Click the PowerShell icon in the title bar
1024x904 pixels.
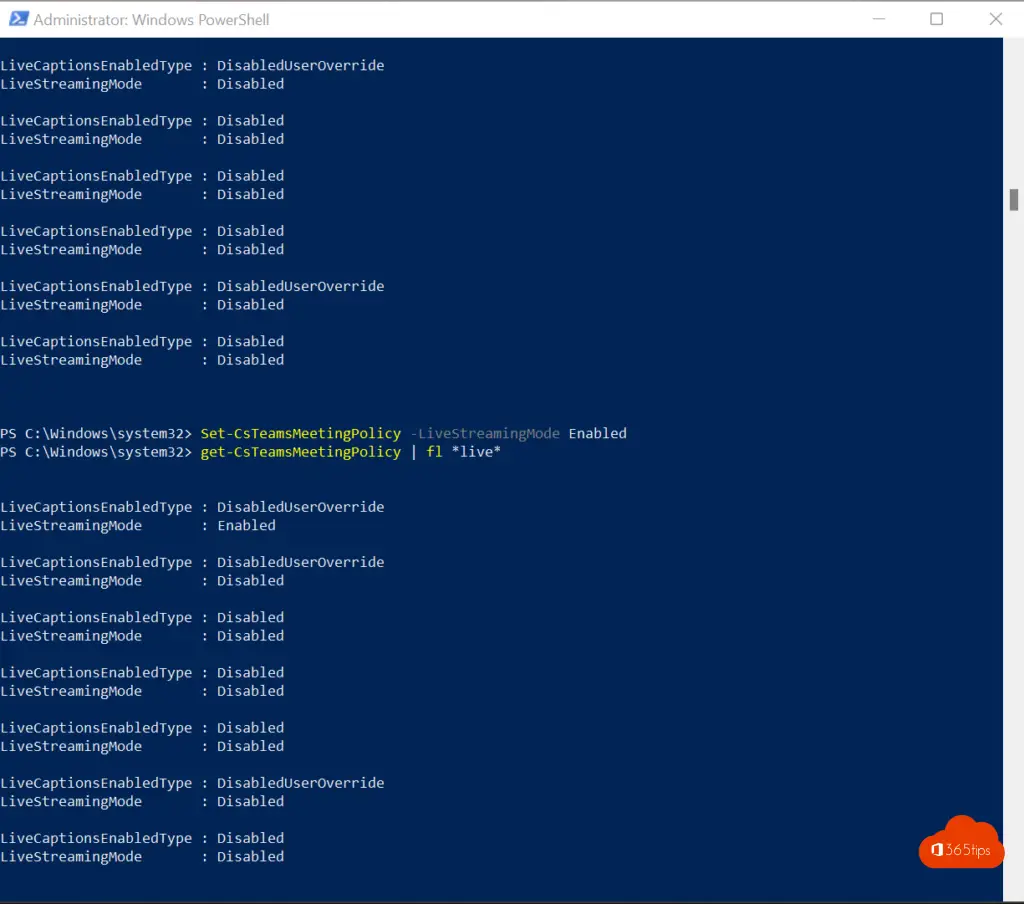(x=18, y=19)
